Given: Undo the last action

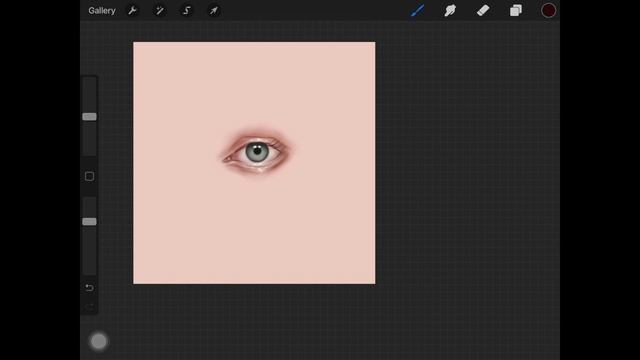Looking at the screenshot, I should (x=89, y=288).
